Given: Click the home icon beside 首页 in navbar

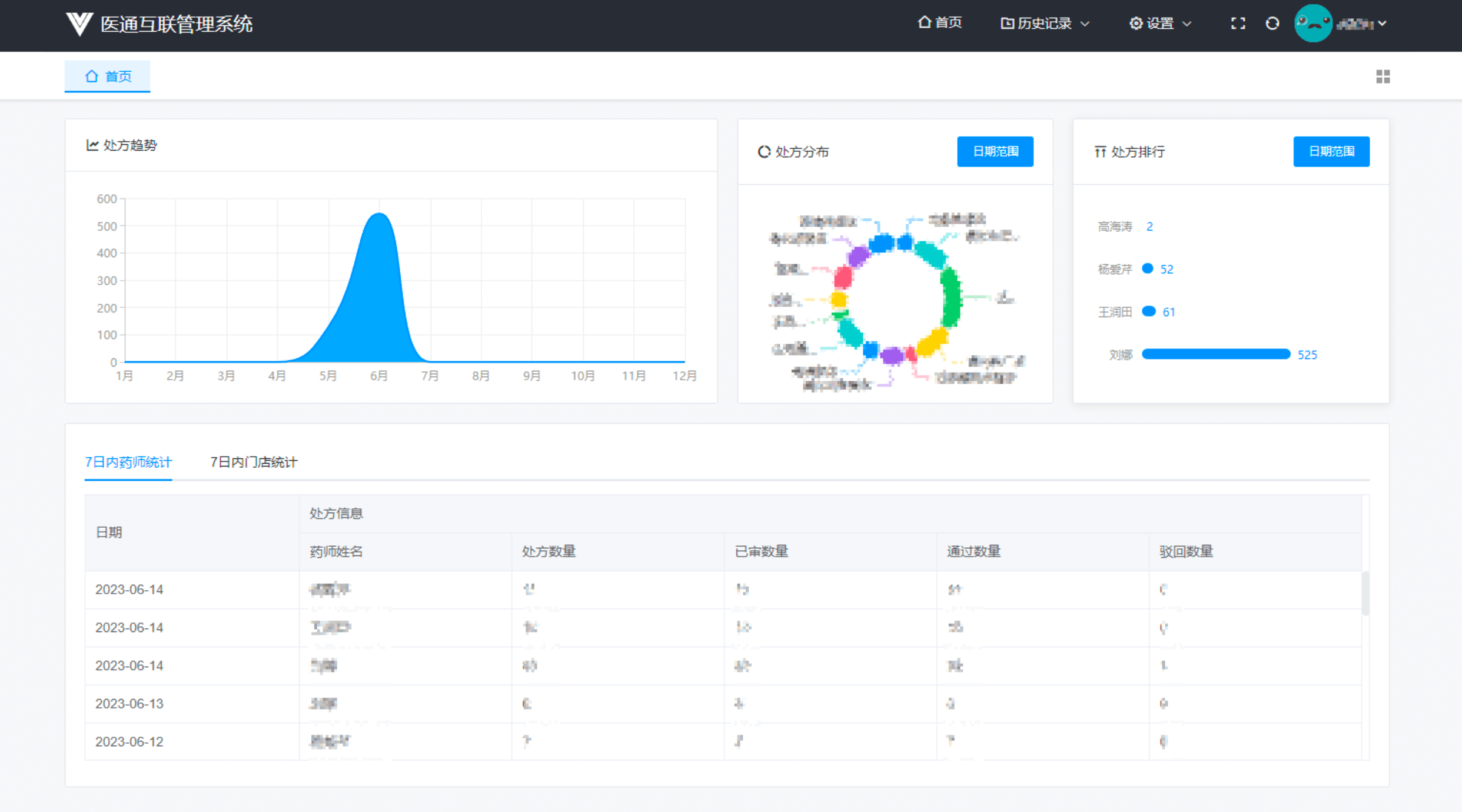Looking at the screenshot, I should coord(924,22).
